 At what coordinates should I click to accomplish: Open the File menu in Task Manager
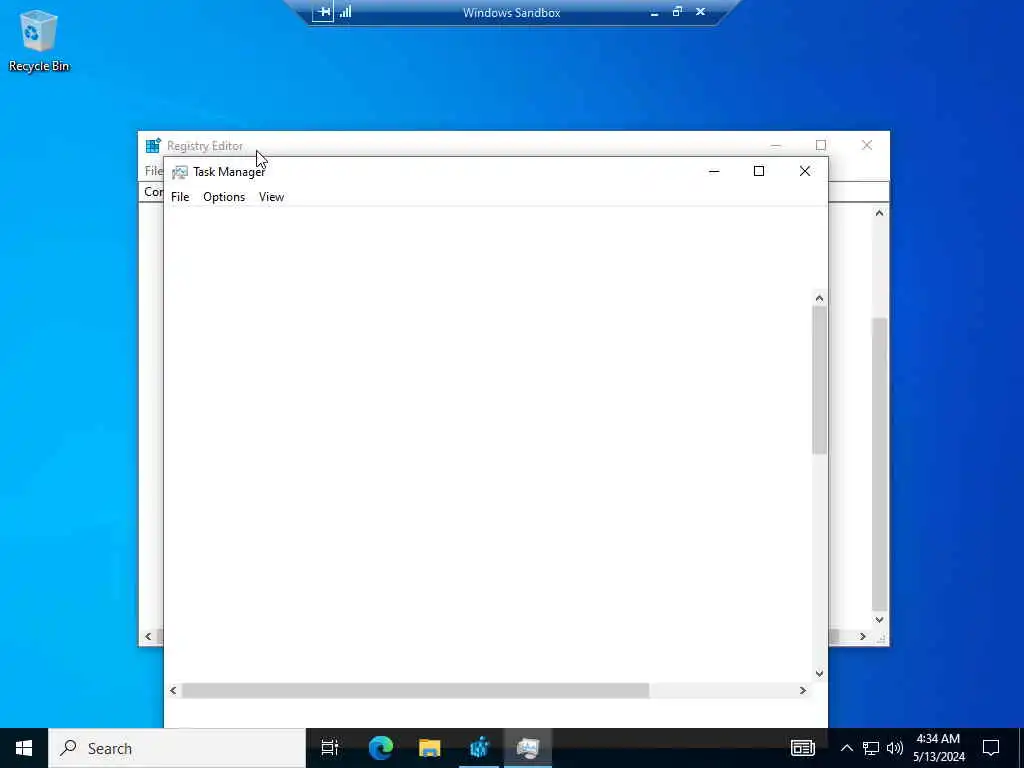180,197
